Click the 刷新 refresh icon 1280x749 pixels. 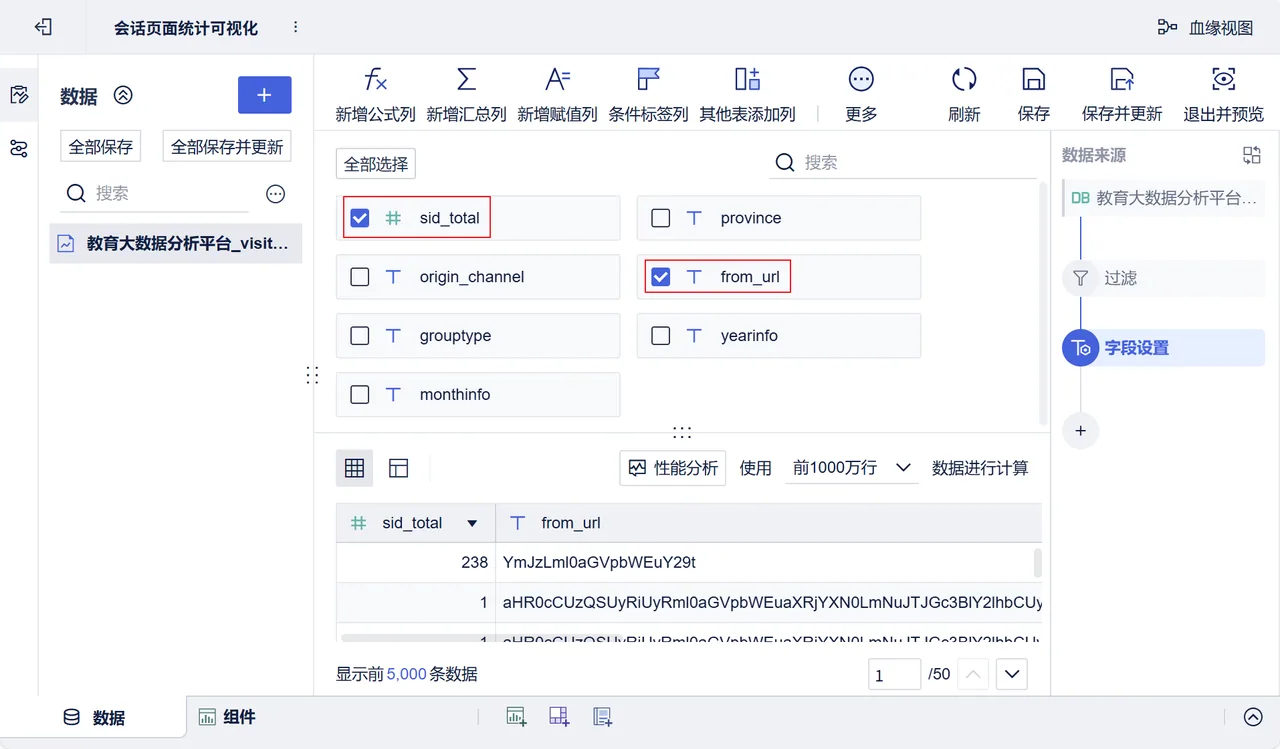coord(964,79)
